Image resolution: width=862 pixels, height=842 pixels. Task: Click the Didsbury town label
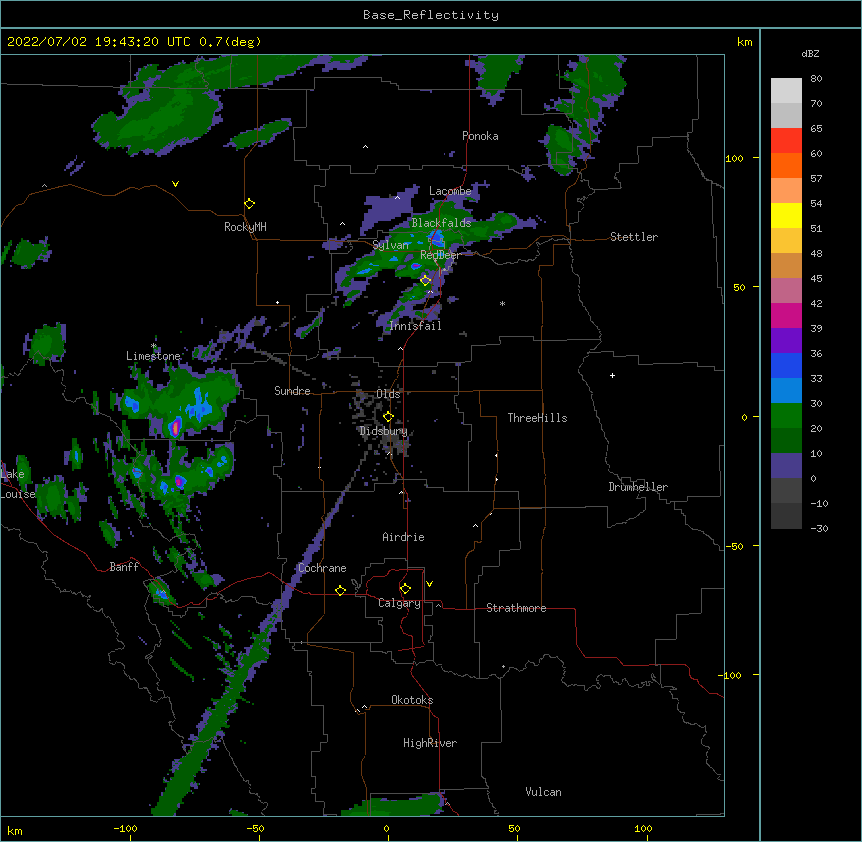click(x=384, y=431)
